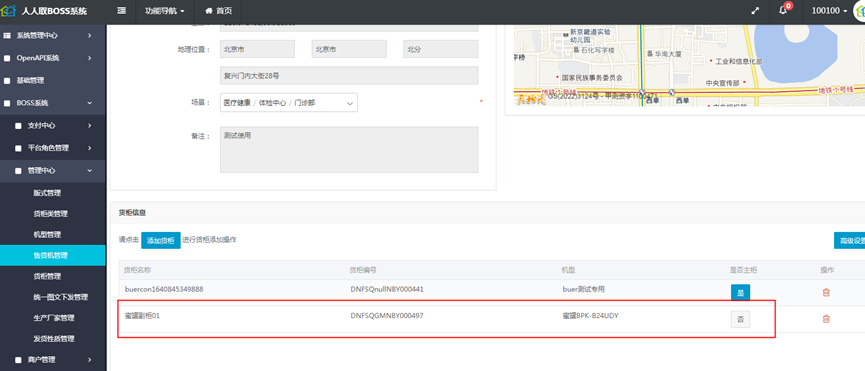The image size is (865, 371).
Task: Expand 平台角色管理 sidebar submenu
Action: [x=52, y=148]
